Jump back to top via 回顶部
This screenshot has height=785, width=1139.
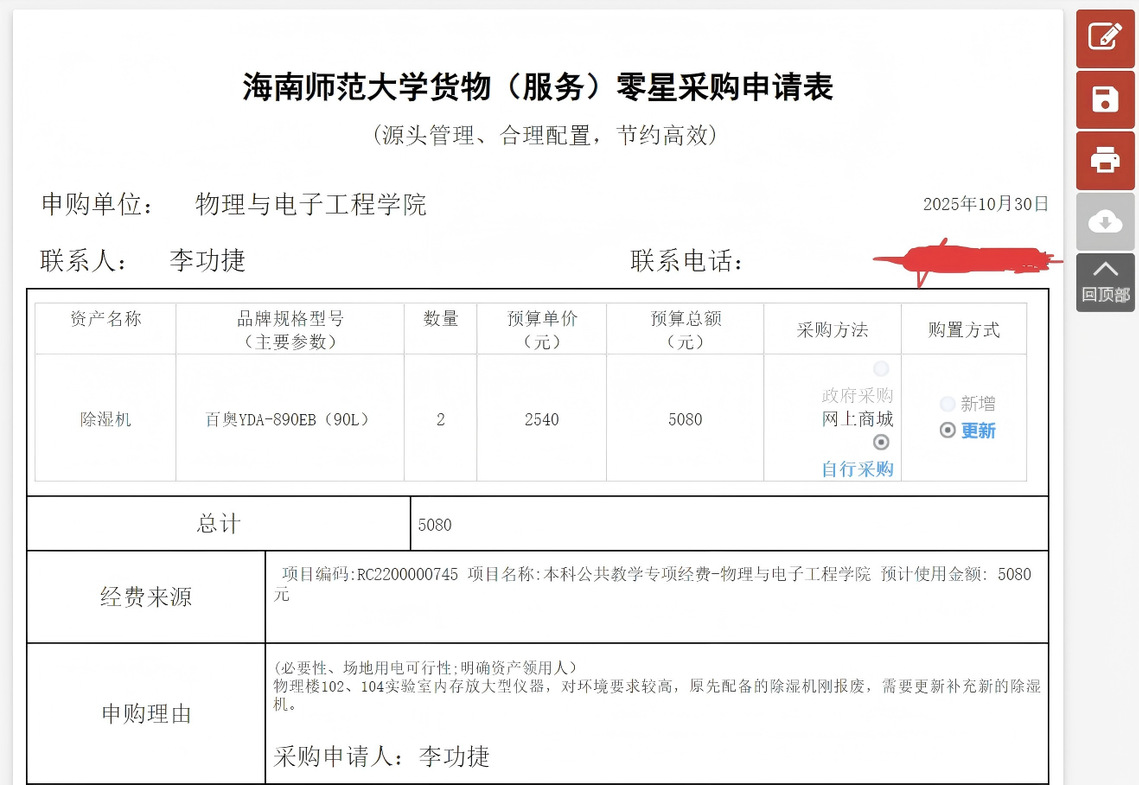1104,282
